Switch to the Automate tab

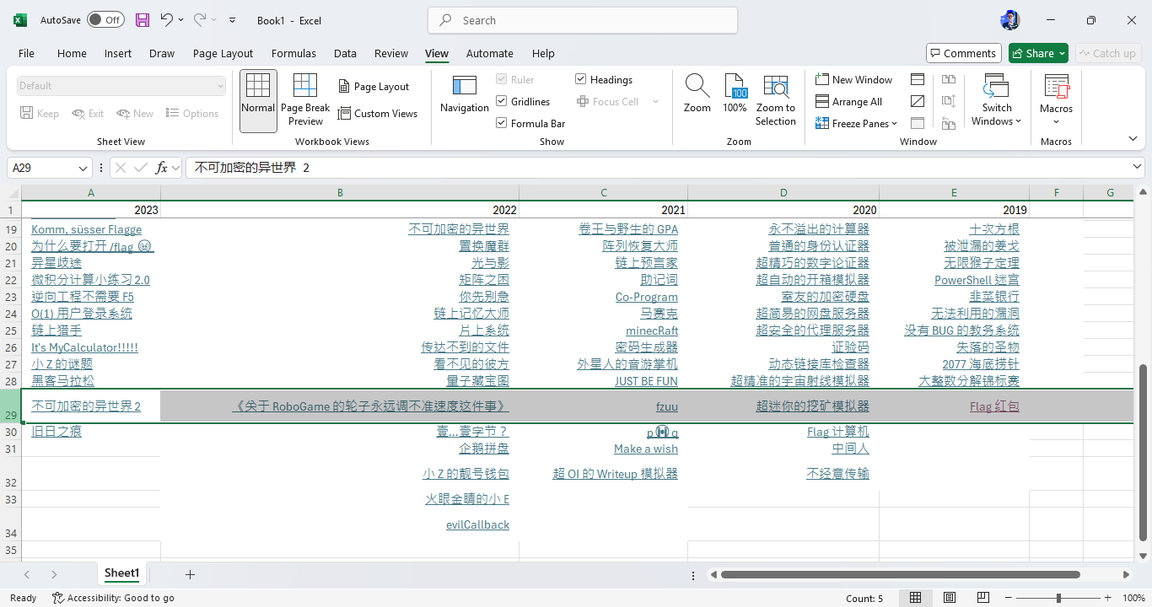[489, 54]
